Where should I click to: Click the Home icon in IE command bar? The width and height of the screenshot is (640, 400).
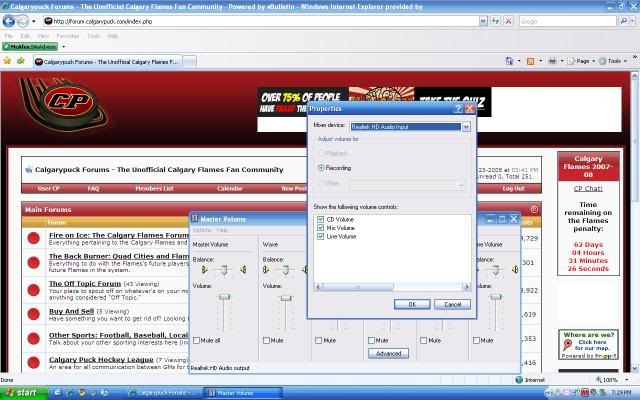pos(509,61)
